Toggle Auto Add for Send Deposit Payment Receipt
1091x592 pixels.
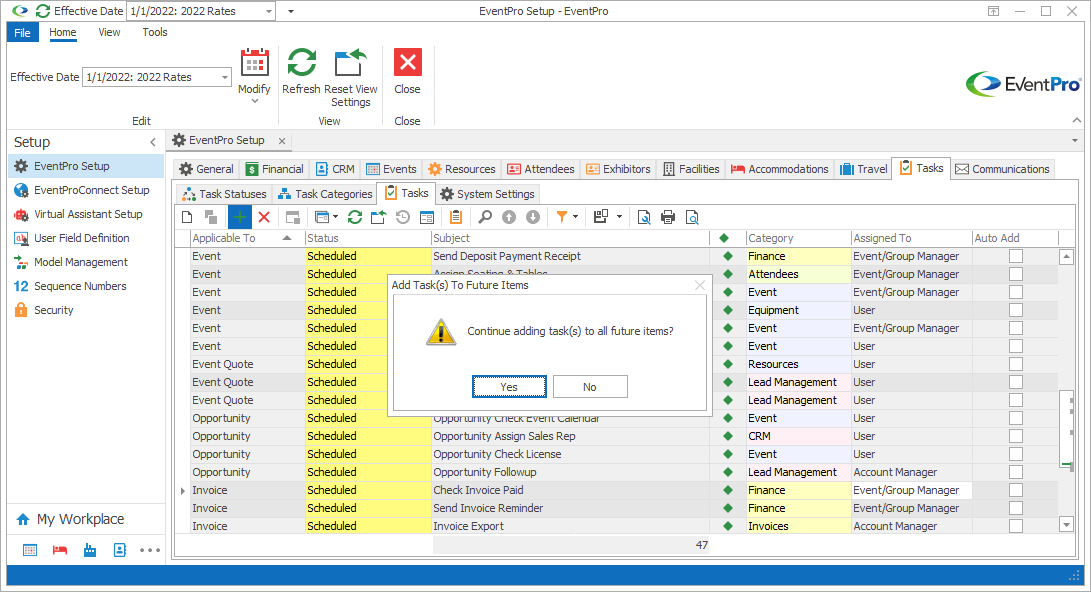point(1016,256)
